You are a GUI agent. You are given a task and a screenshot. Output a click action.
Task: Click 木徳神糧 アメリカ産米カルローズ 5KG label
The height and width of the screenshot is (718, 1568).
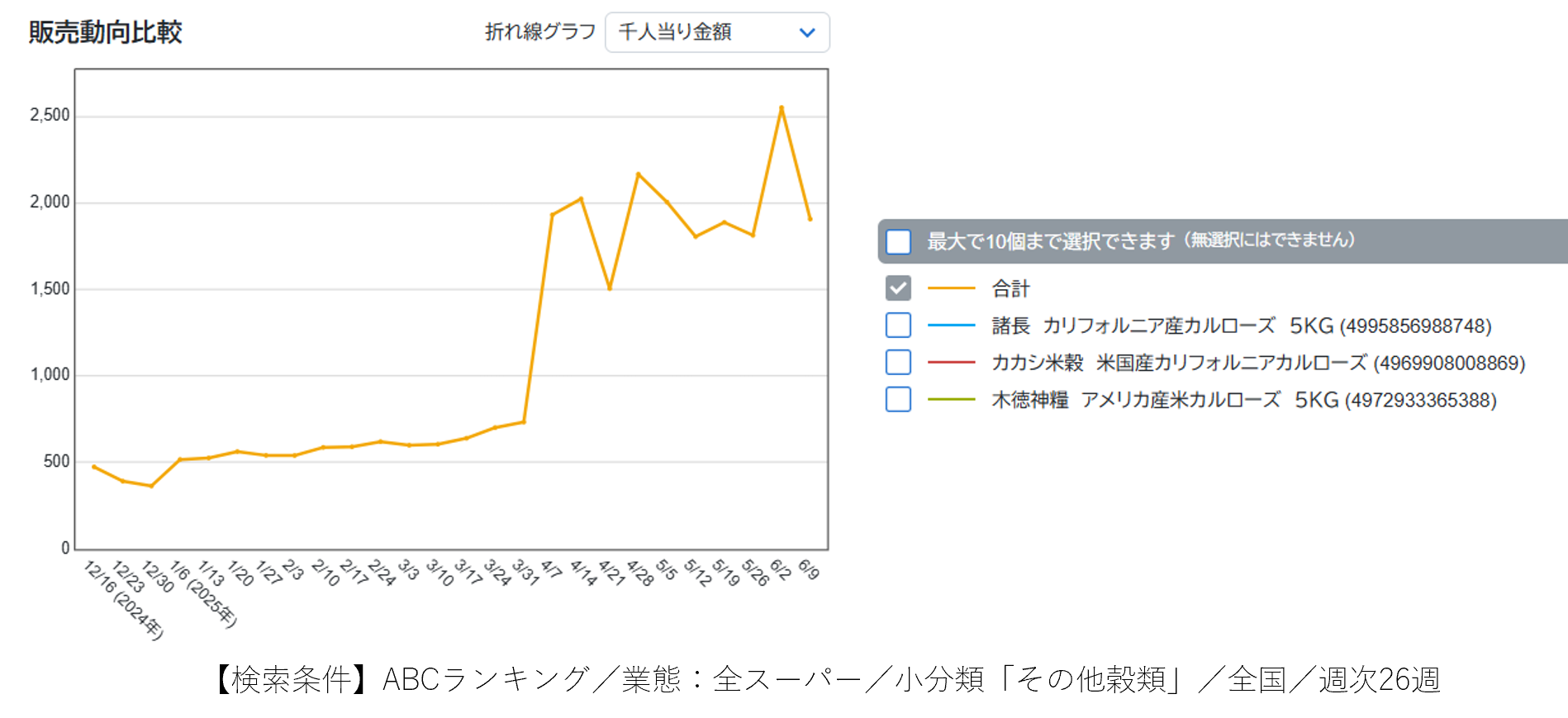pos(1244,400)
